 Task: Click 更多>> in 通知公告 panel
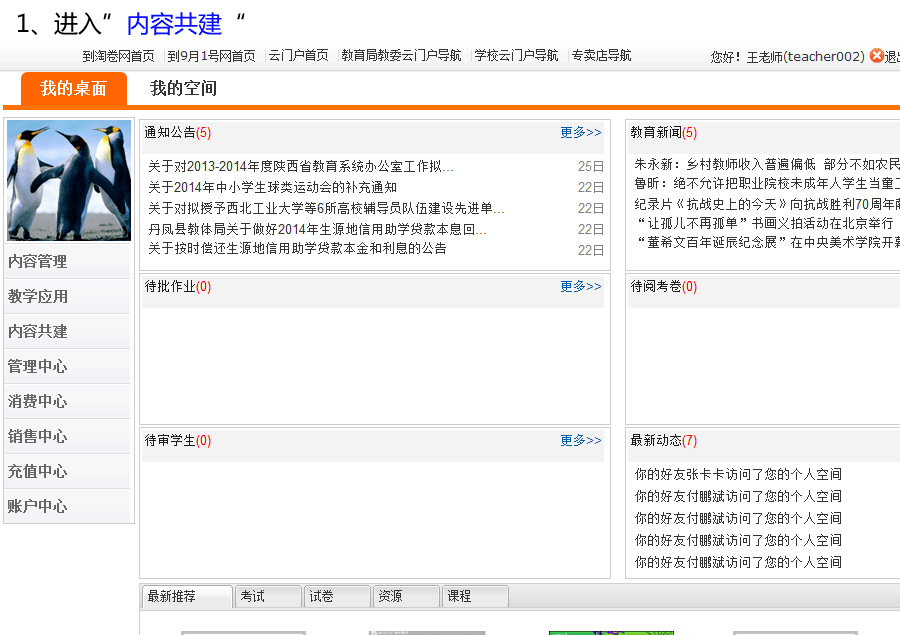coord(581,132)
